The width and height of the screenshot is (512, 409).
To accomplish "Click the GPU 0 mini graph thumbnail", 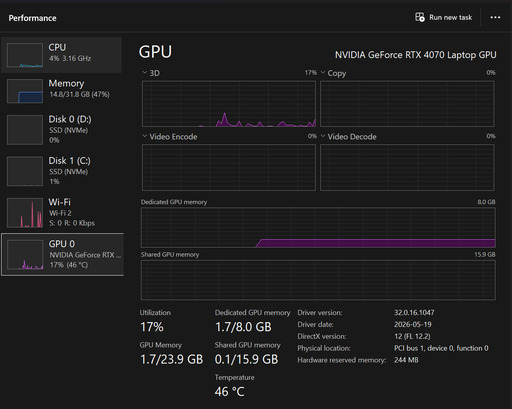I will 25,255.
